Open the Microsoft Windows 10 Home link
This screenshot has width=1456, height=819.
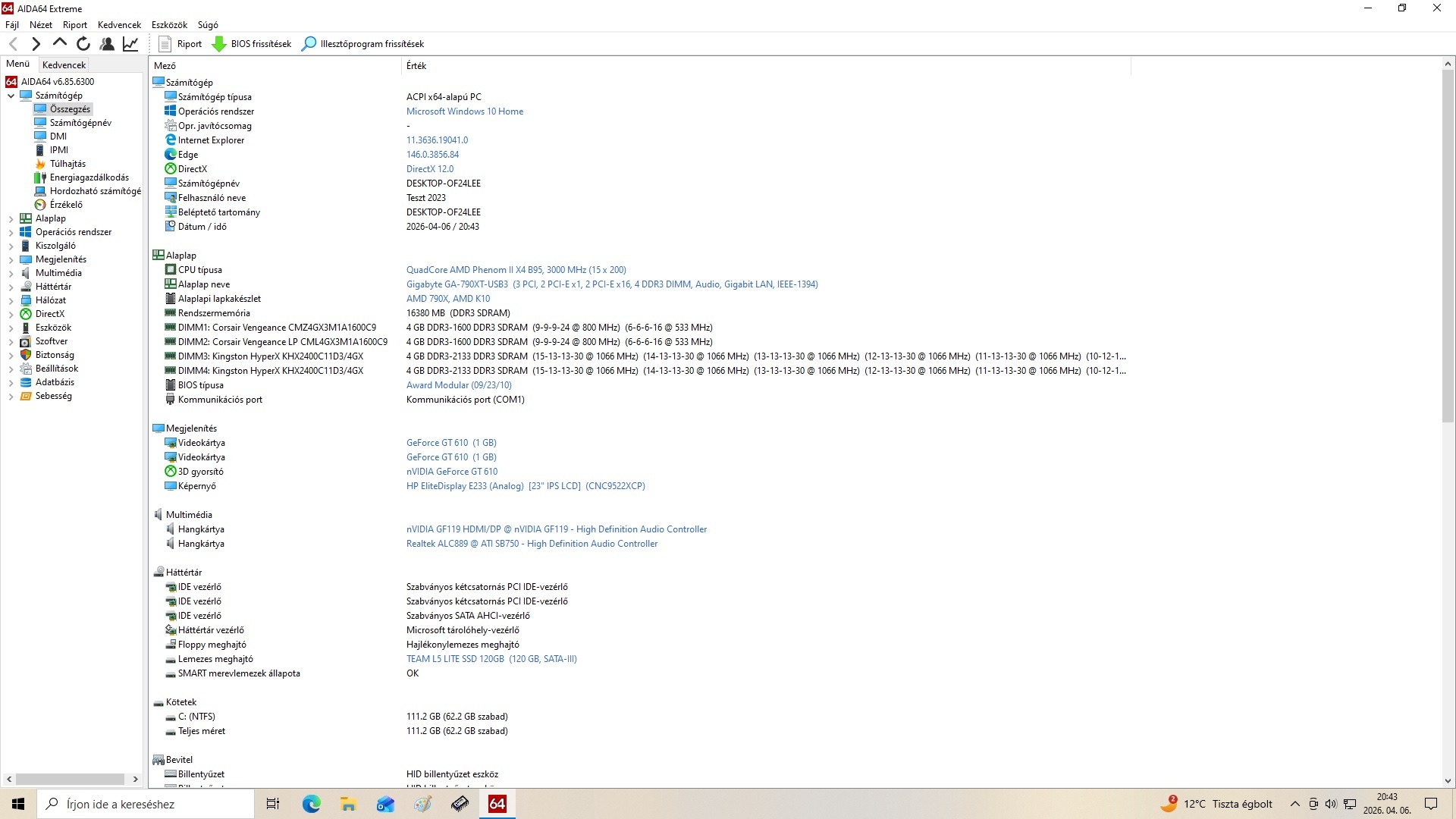coord(464,111)
